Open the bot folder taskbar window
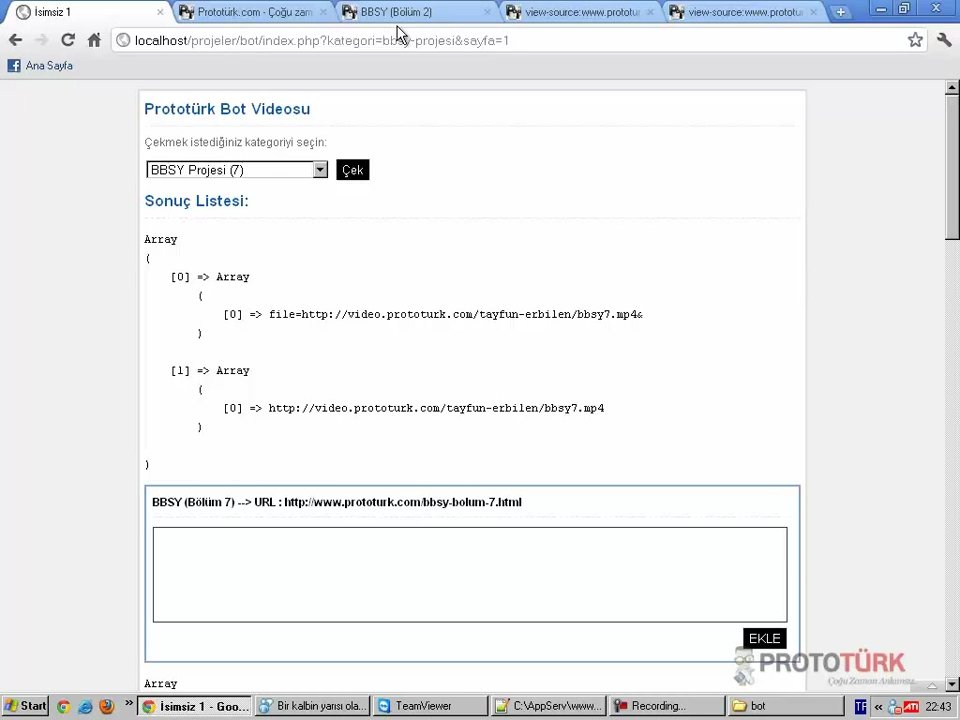The height and width of the screenshot is (720, 960). (786, 706)
